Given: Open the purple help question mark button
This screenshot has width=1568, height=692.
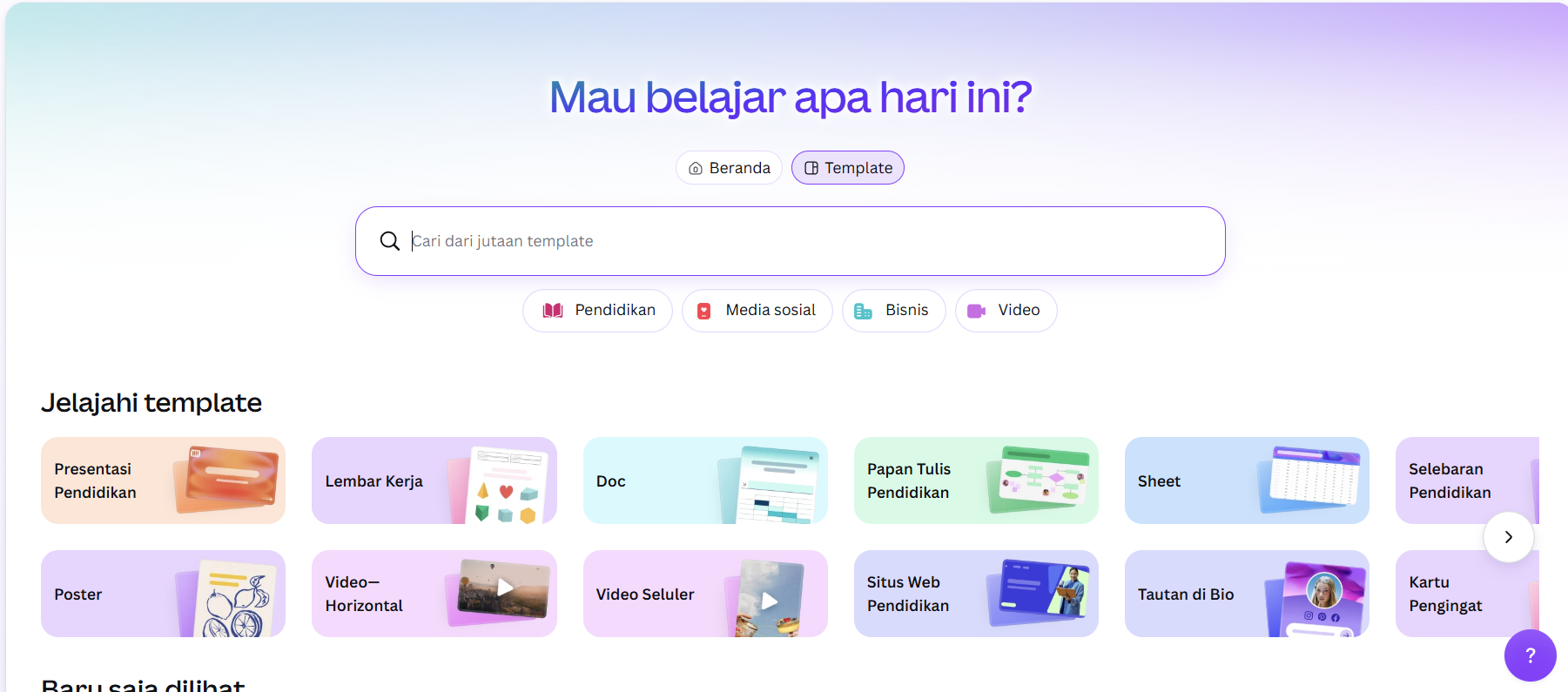Looking at the screenshot, I should coord(1530,655).
